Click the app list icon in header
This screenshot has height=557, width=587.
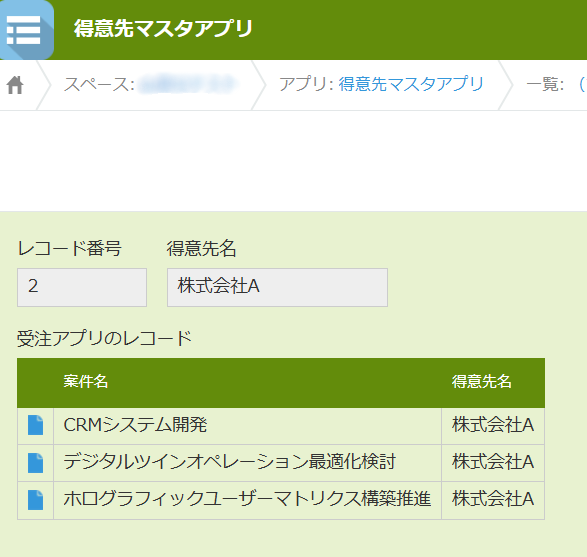(25, 30)
